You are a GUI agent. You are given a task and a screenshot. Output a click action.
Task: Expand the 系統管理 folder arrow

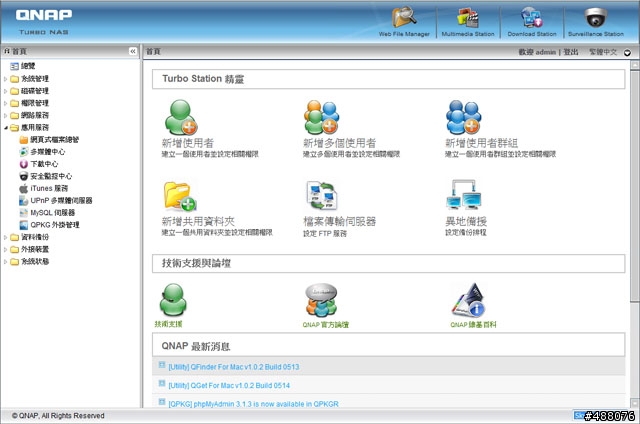(5, 79)
